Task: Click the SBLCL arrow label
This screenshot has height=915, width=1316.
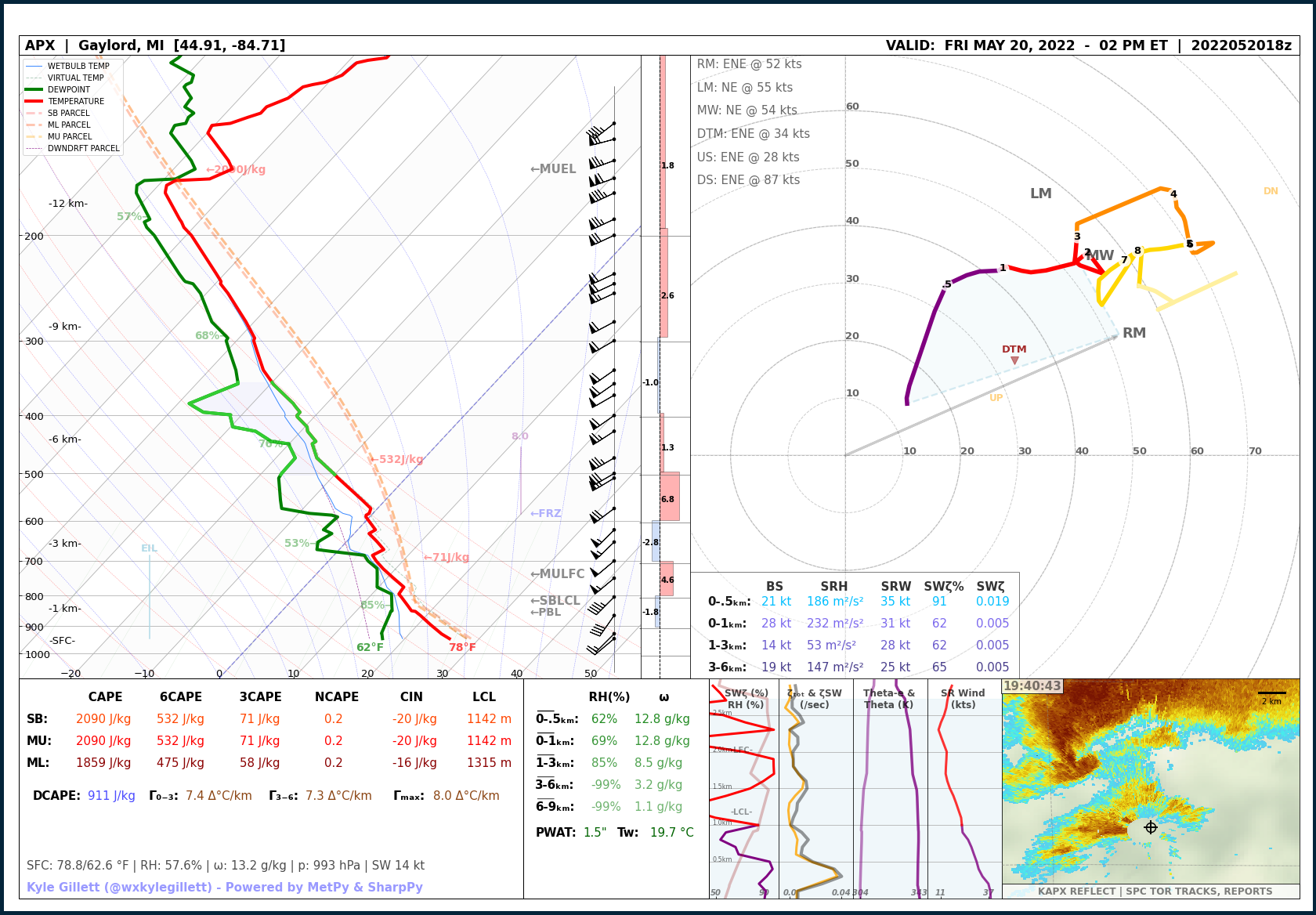Action: [x=555, y=601]
